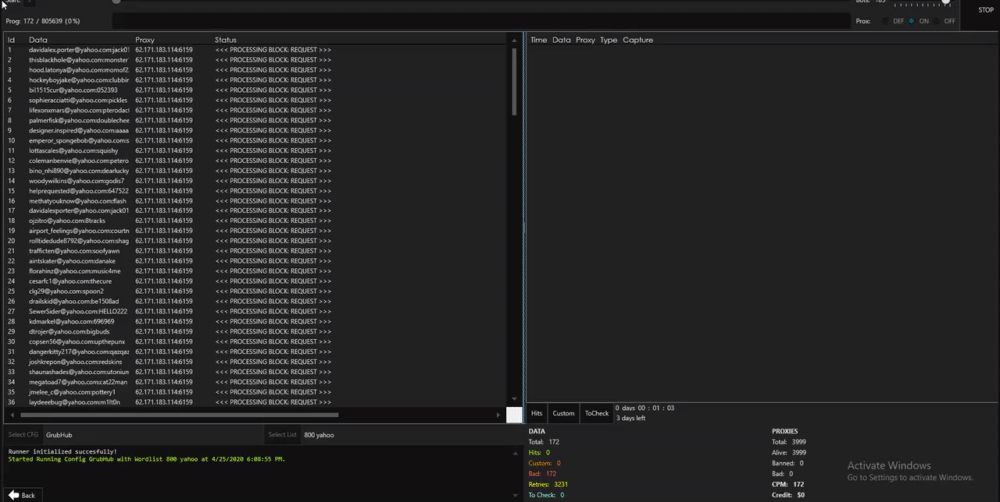Click the '800 yahoo' wordlist name
Screen dimensions: 1000x502
(x=319, y=435)
